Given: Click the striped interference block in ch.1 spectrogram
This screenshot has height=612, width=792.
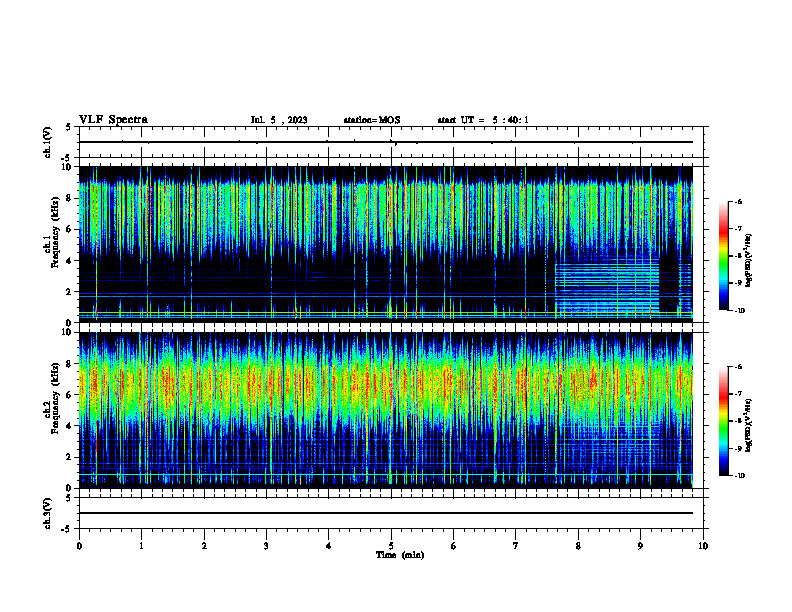Looking at the screenshot, I should 607,288.
